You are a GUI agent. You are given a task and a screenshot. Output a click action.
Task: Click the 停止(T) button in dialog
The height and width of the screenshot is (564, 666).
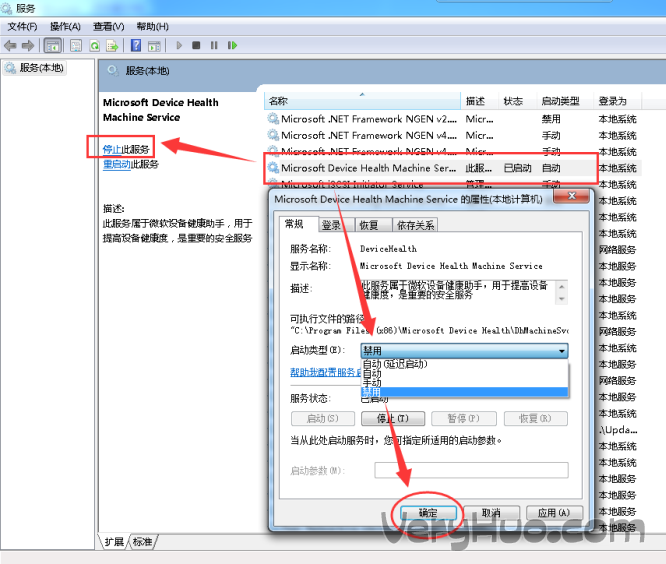pyautogui.click(x=393, y=418)
